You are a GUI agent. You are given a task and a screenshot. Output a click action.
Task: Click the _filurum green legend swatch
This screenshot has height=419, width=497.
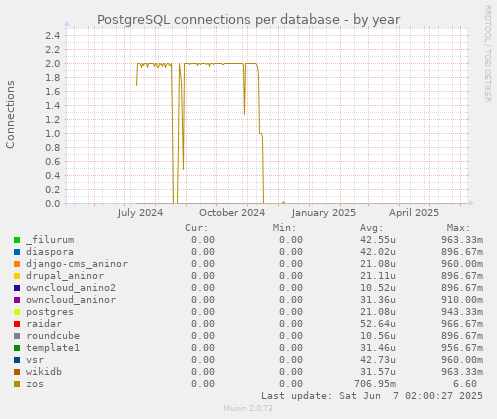point(17,240)
